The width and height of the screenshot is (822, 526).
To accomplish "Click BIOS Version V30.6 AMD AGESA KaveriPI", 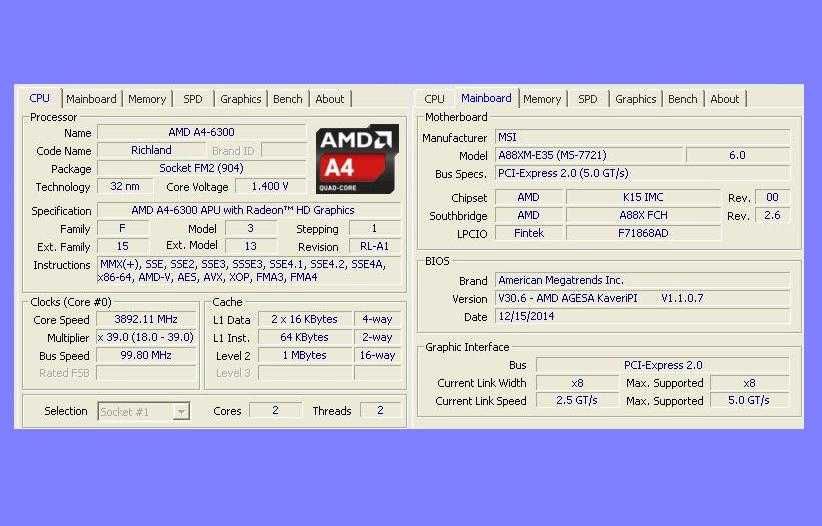I will [x=642, y=298].
